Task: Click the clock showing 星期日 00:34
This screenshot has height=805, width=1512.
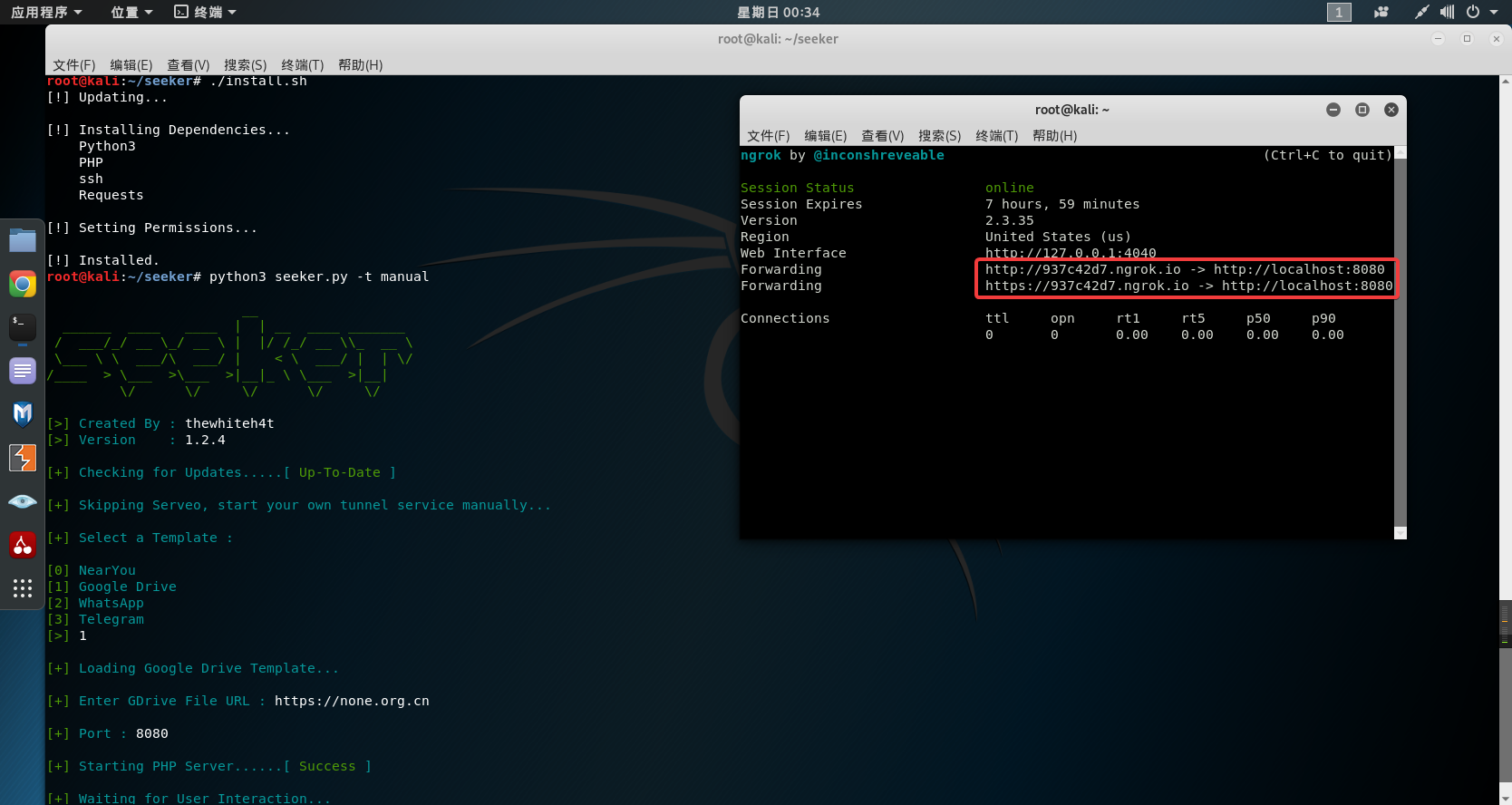Action: click(x=778, y=12)
